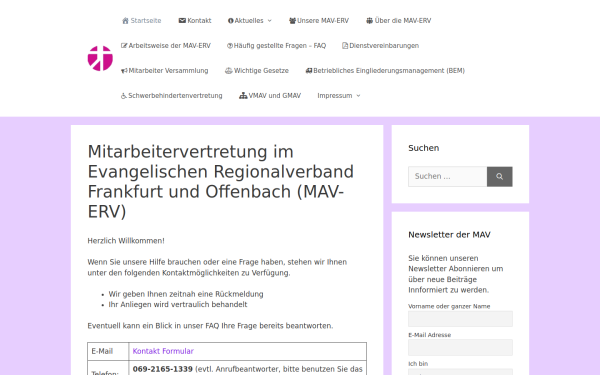600x375 pixels.
Task: Click the group icon beside Über die MAV-ERV
Action: [x=370, y=21]
